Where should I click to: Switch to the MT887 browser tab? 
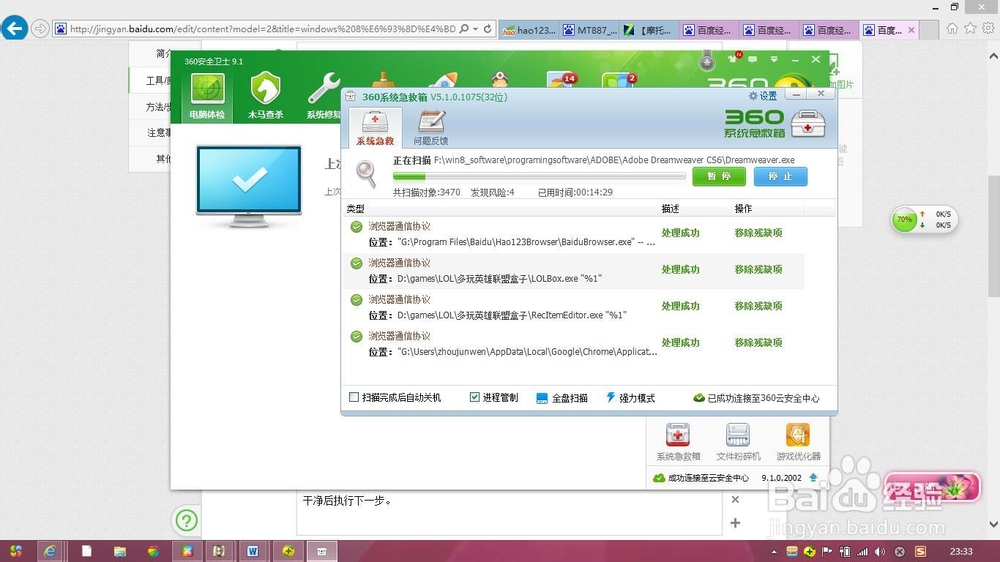tap(589, 30)
